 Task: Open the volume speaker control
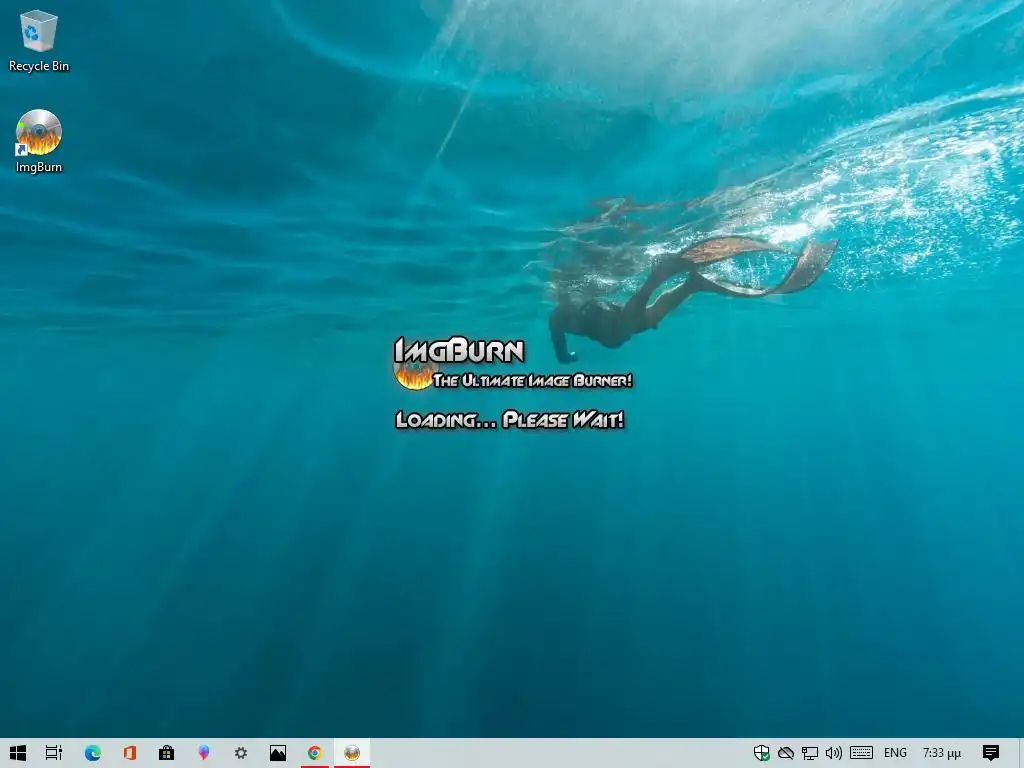[833, 753]
